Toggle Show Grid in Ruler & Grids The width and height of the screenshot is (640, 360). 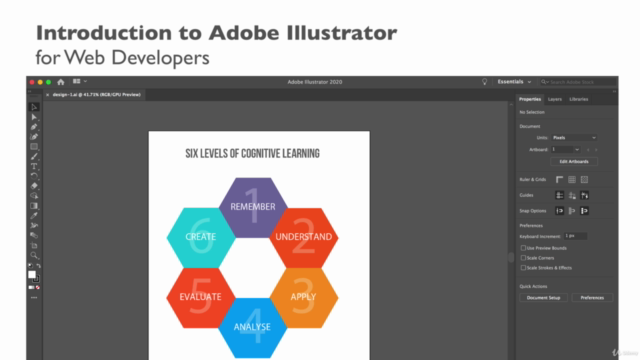pyautogui.click(x=572, y=180)
